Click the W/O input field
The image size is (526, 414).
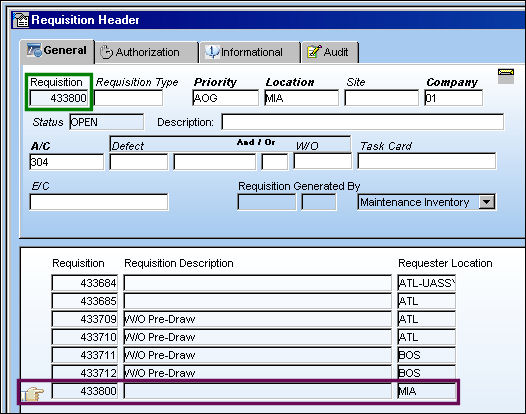pos(323,161)
